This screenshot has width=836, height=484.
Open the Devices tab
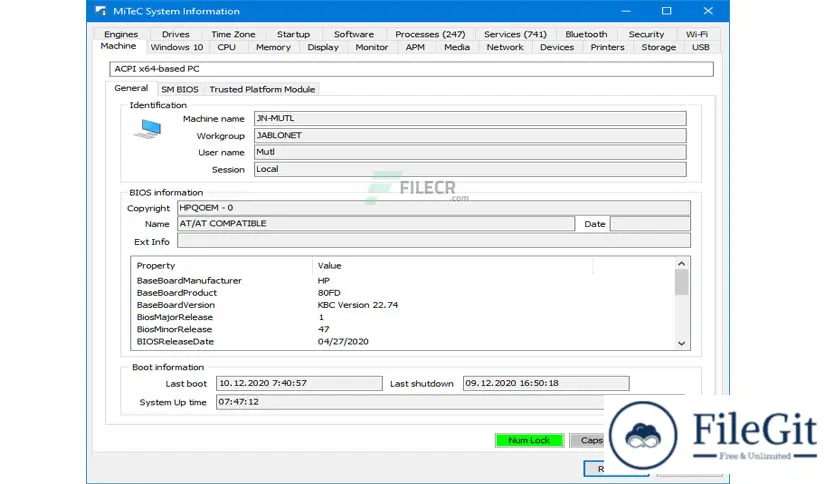pyautogui.click(x=557, y=47)
